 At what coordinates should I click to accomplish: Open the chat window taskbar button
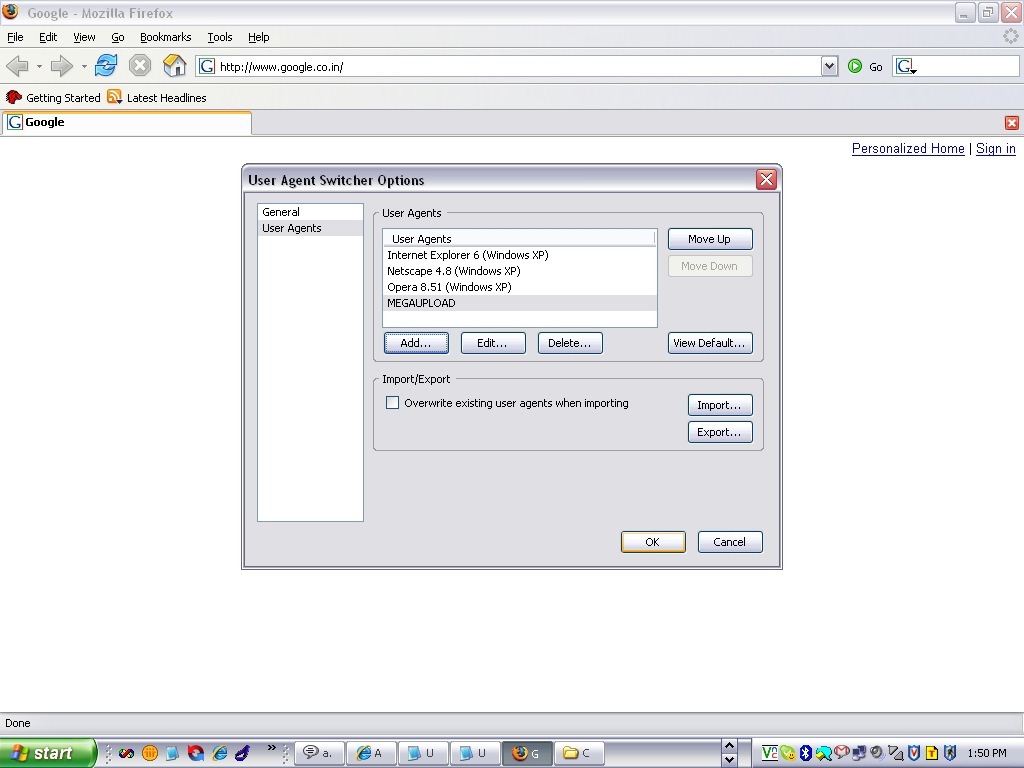click(319, 753)
